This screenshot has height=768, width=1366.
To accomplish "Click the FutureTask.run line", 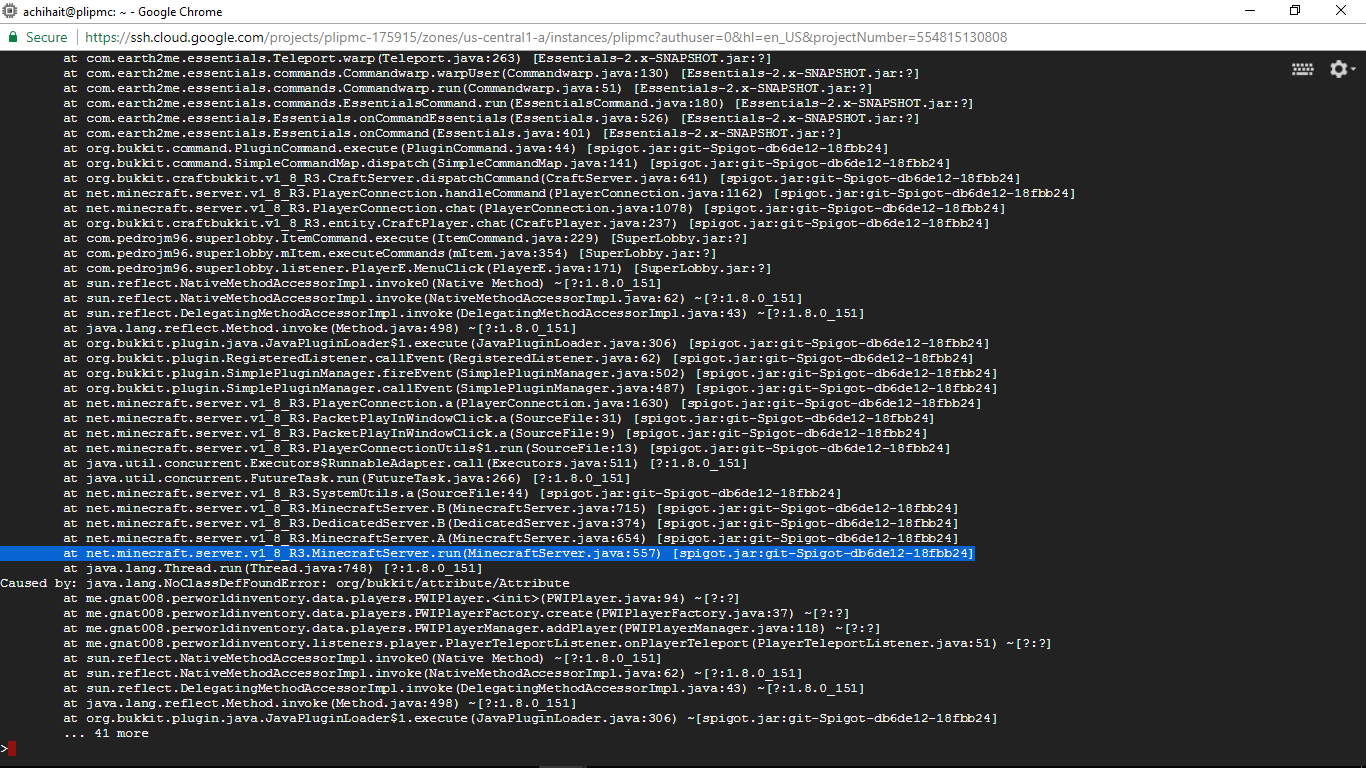I will [347, 478].
